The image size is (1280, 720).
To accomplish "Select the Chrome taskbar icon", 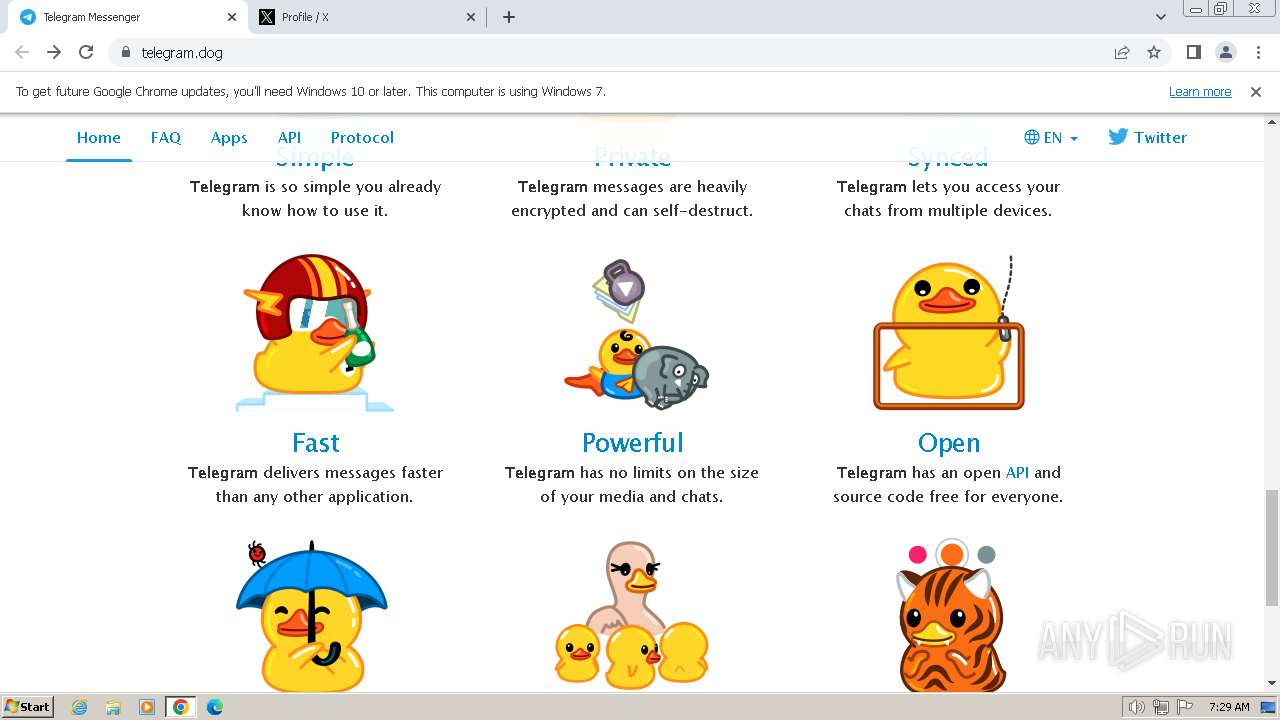I will pyautogui.click(x=180, y=707).
